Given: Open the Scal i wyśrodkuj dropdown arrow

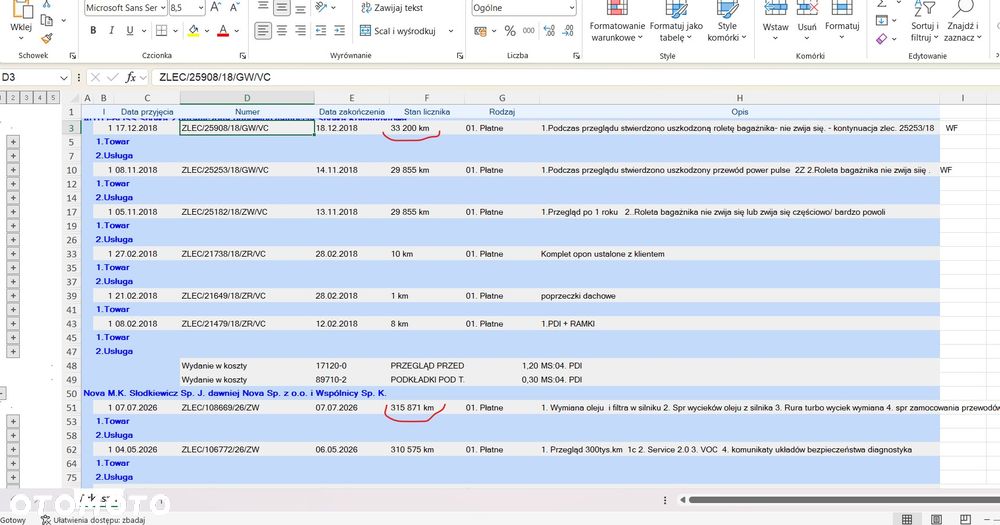Looking at the screenshot, I should pos(451,31).
